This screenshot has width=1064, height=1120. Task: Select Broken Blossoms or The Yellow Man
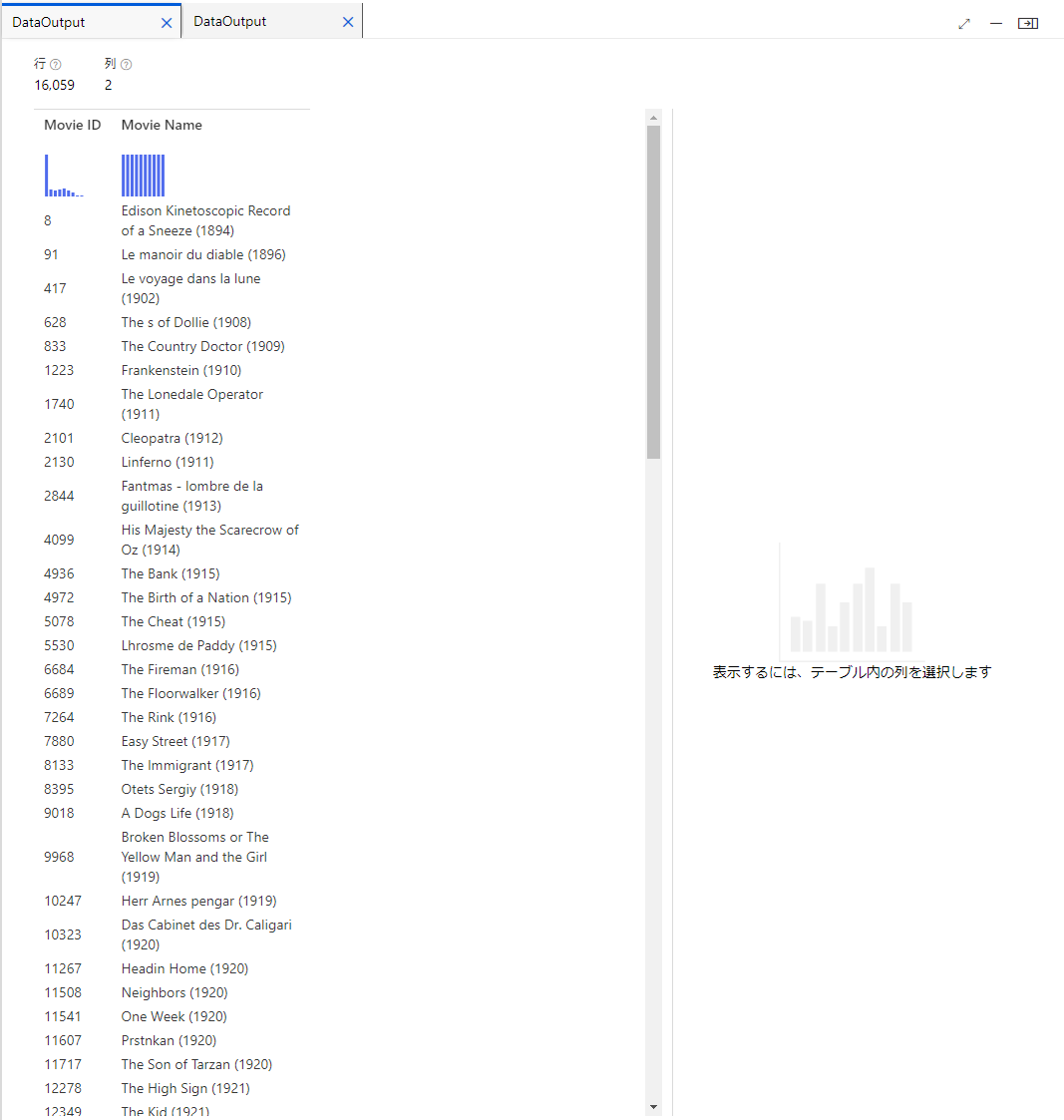(x=194, y=857)
